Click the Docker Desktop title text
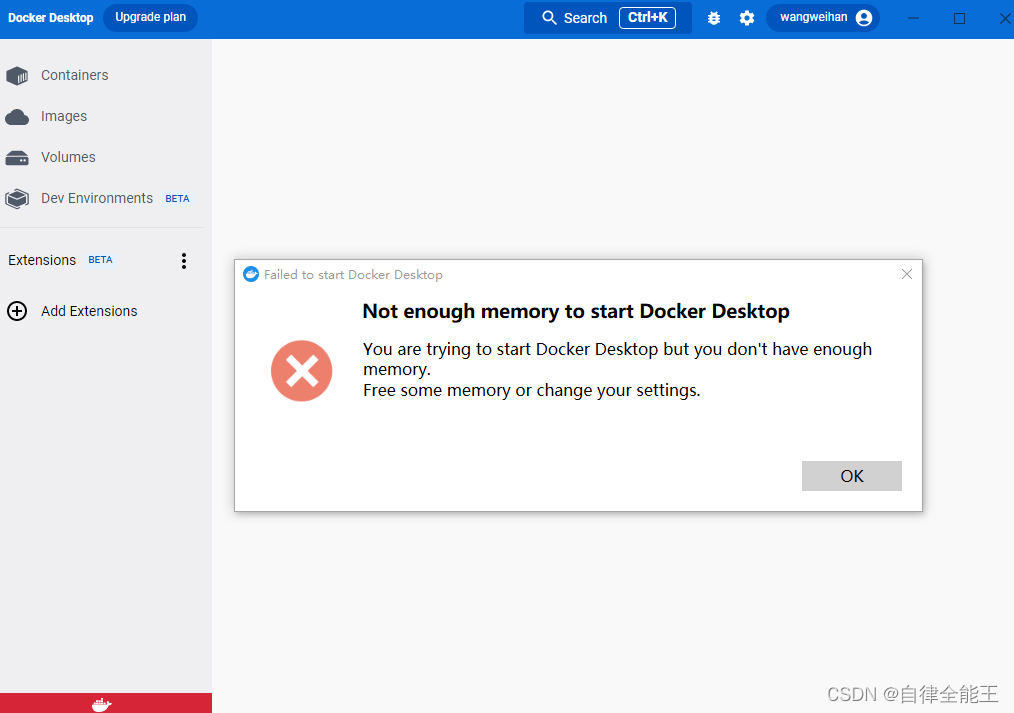 (x=50, y=17)
